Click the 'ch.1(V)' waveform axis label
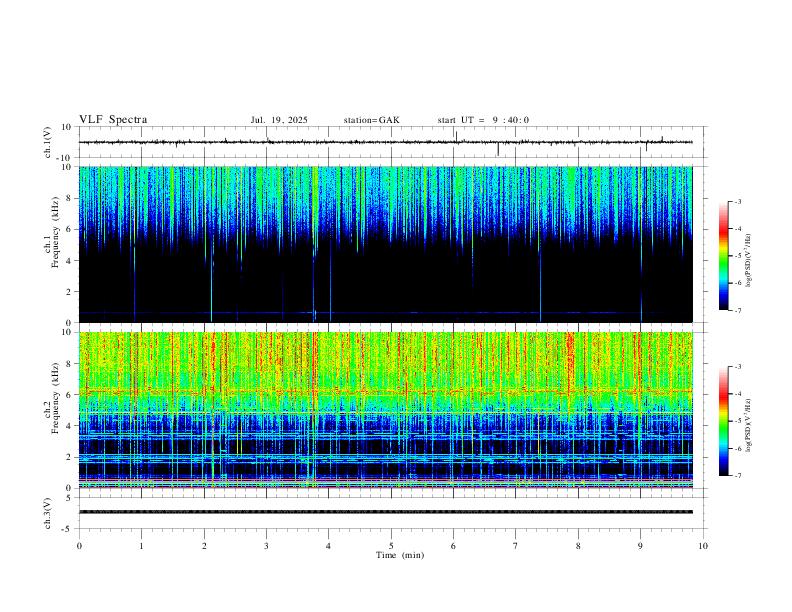The width and height of the screenshot is (792, 612). click(x=48, y=142)
